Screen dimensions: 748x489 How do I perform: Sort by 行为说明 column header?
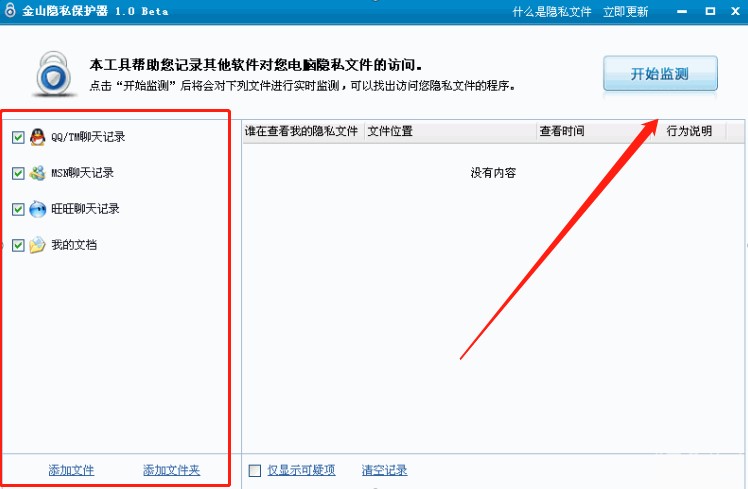pos(689,131)
